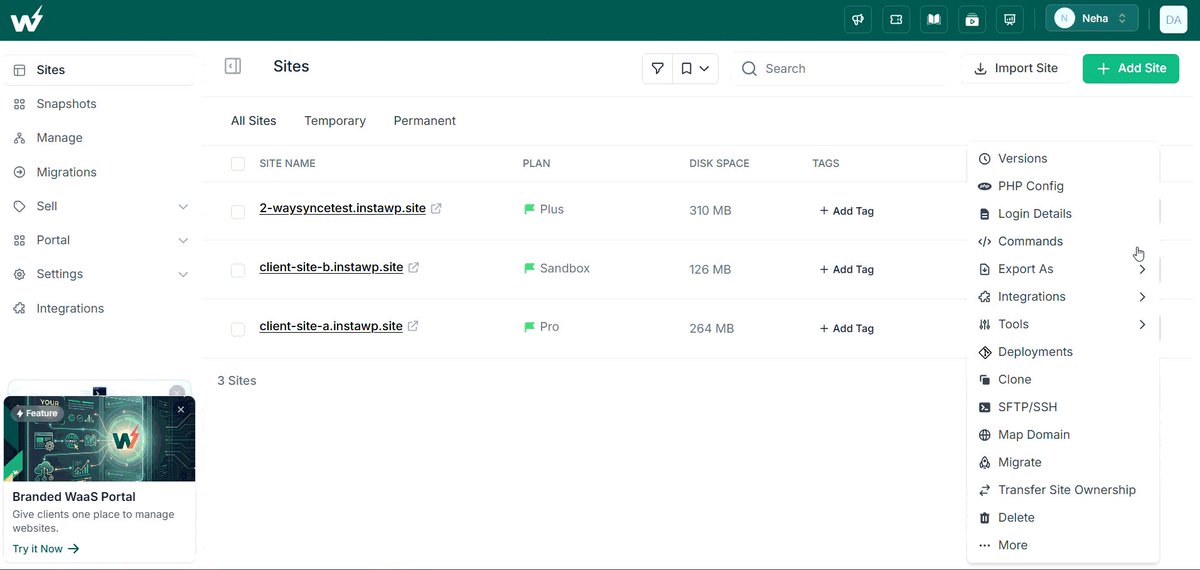Viewport: 1200px width, 570px height.
Task: Open the presentation board icon
Action: coord(1010,19)
